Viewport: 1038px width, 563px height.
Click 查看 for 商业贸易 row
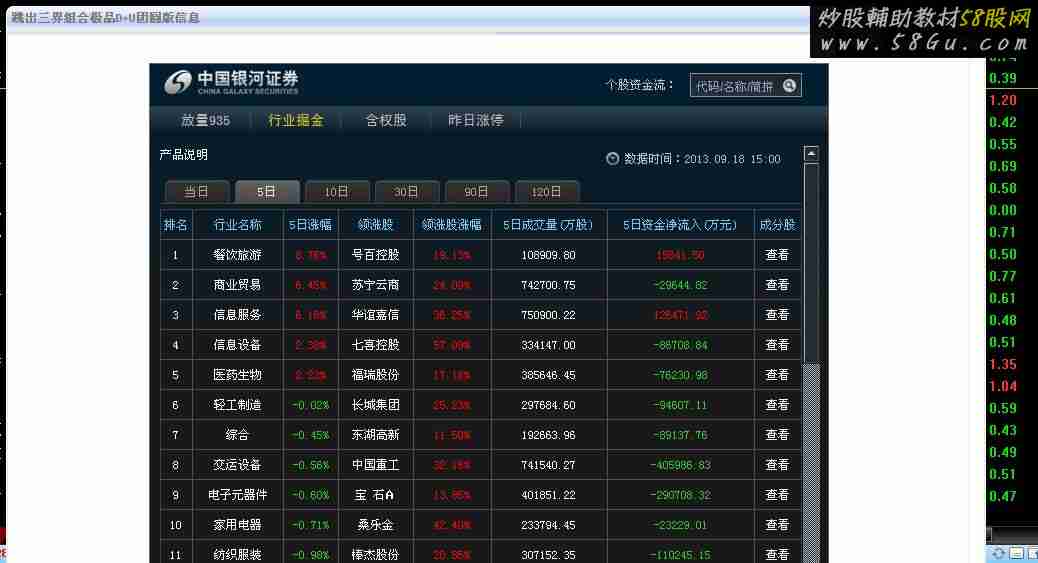coord(777,285)
